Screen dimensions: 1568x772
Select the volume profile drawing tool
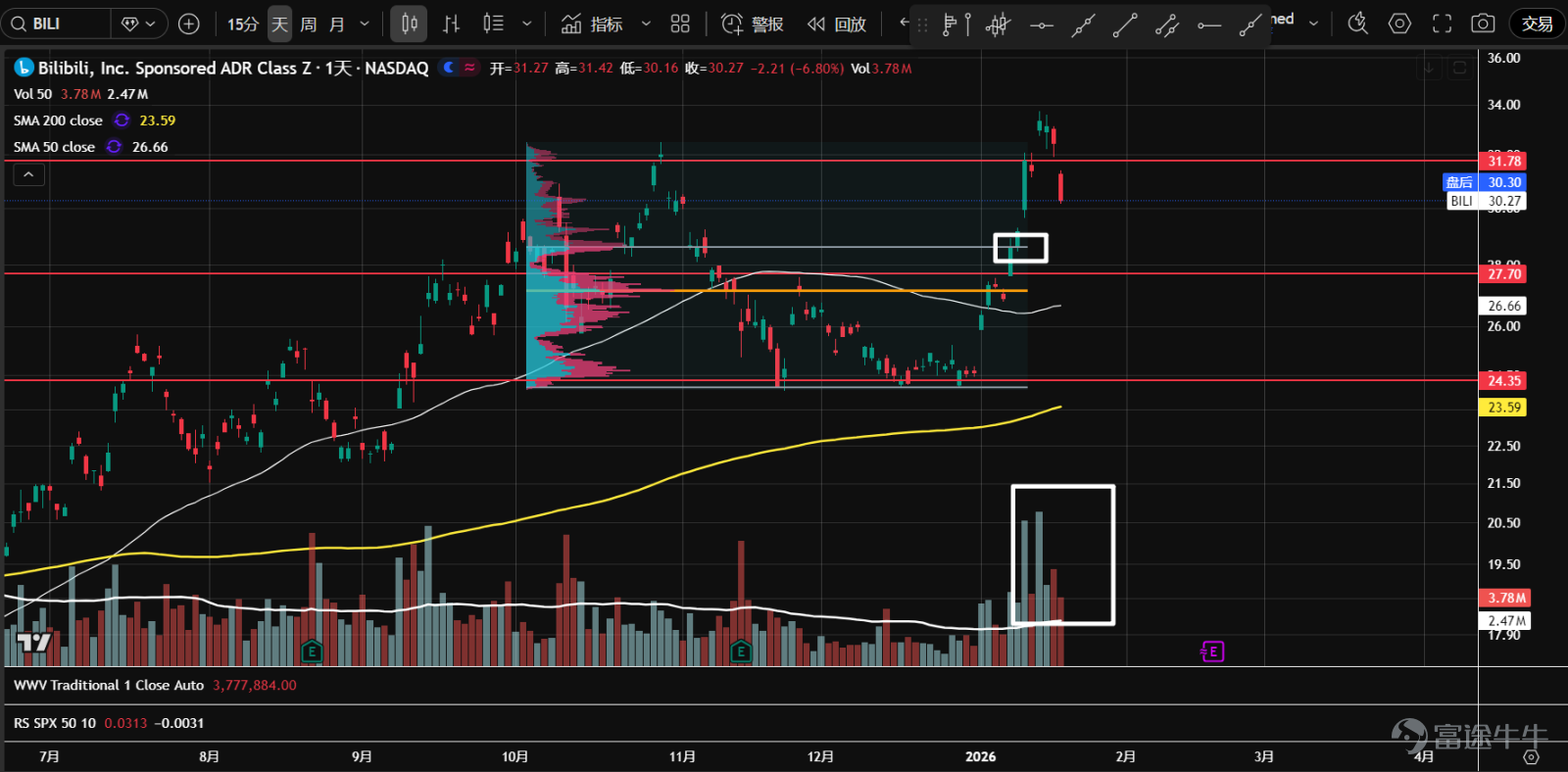pos(955,25)
